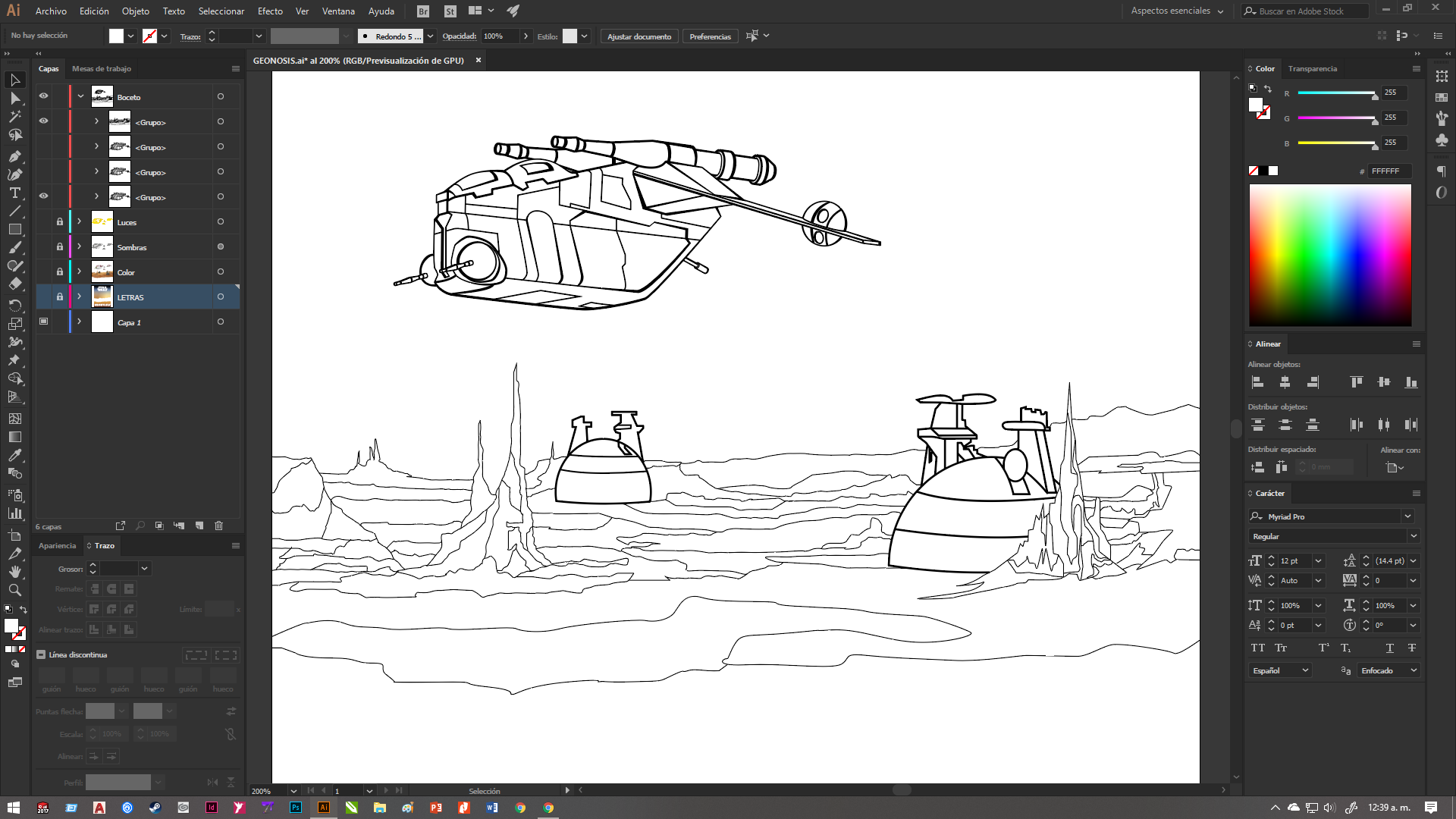1456x819 pixels.
Task: Select the Hand tool
Action: [14, 572]
